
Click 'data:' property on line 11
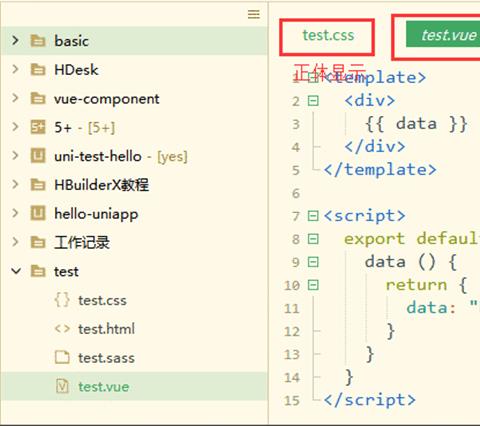(431, 308)
